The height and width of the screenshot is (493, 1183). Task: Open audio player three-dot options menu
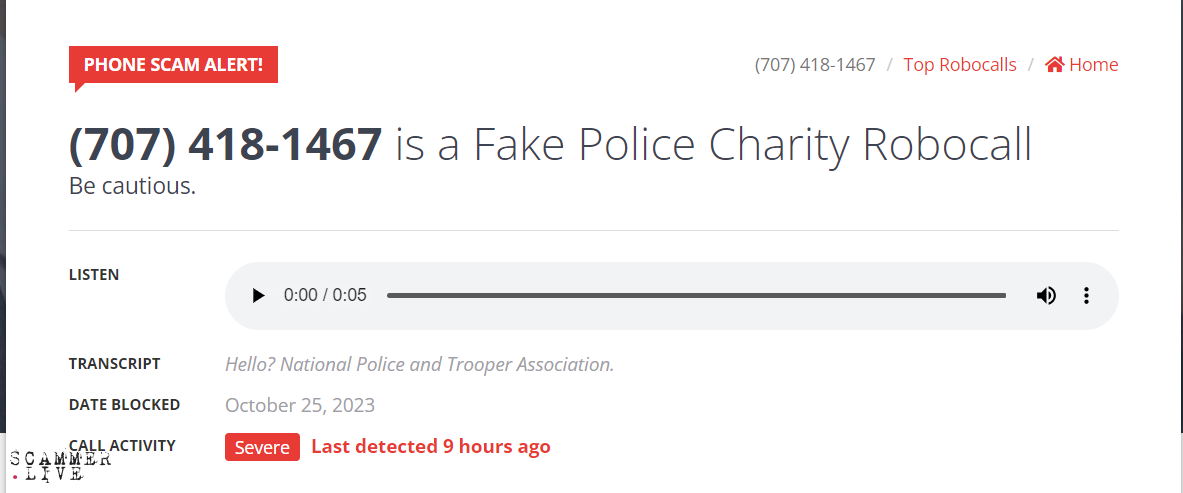pos(1086,296)
